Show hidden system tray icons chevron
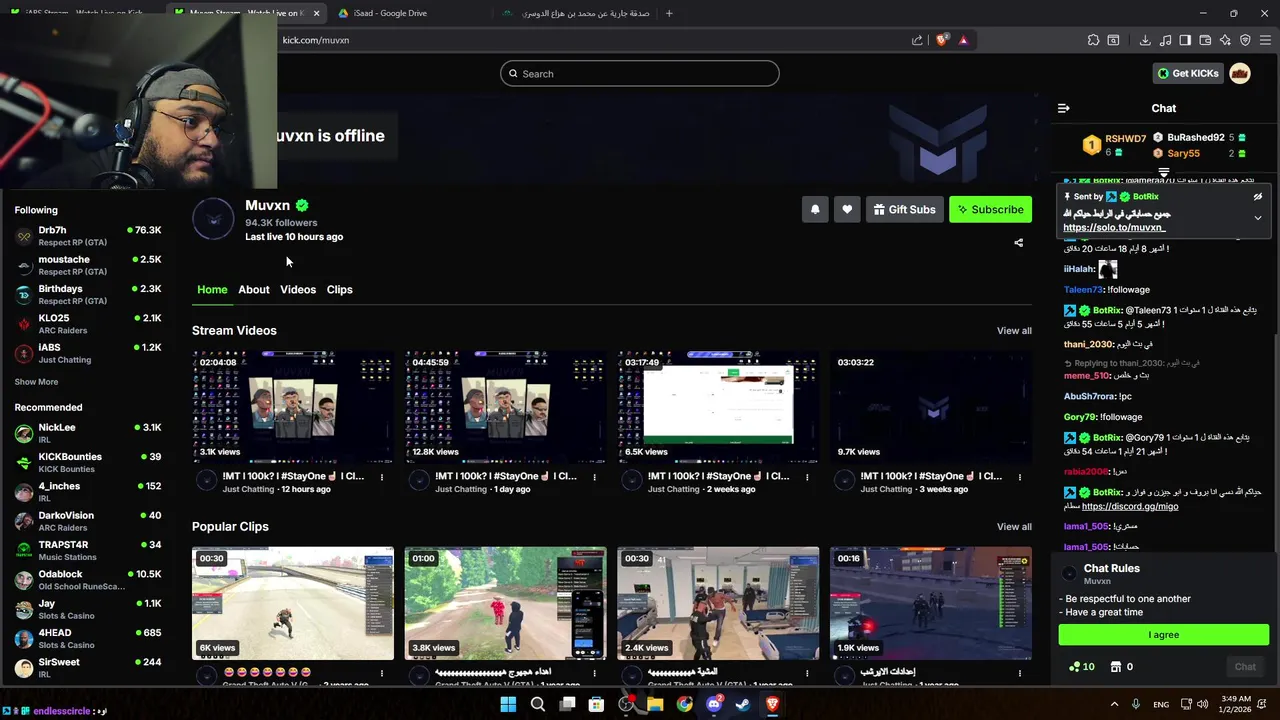Viewport: 1280px width, 720px height. (1114, 704)
